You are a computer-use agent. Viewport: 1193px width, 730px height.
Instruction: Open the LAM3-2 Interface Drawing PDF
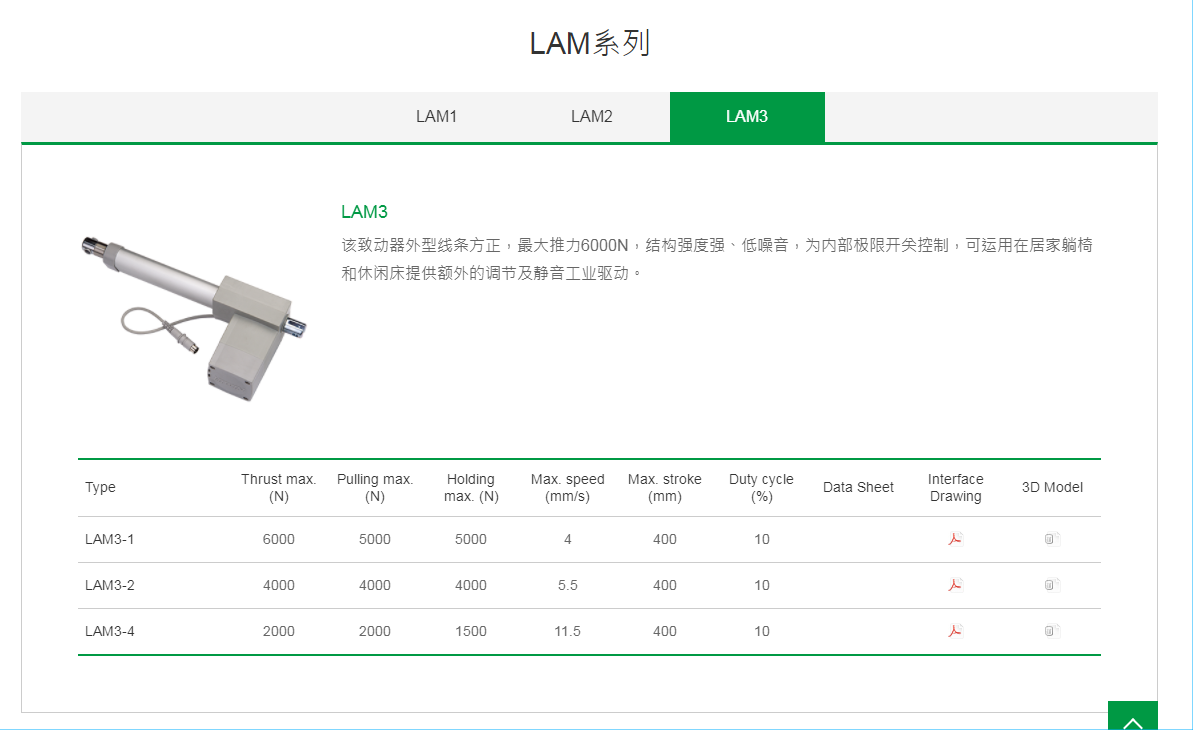(955, 585)
